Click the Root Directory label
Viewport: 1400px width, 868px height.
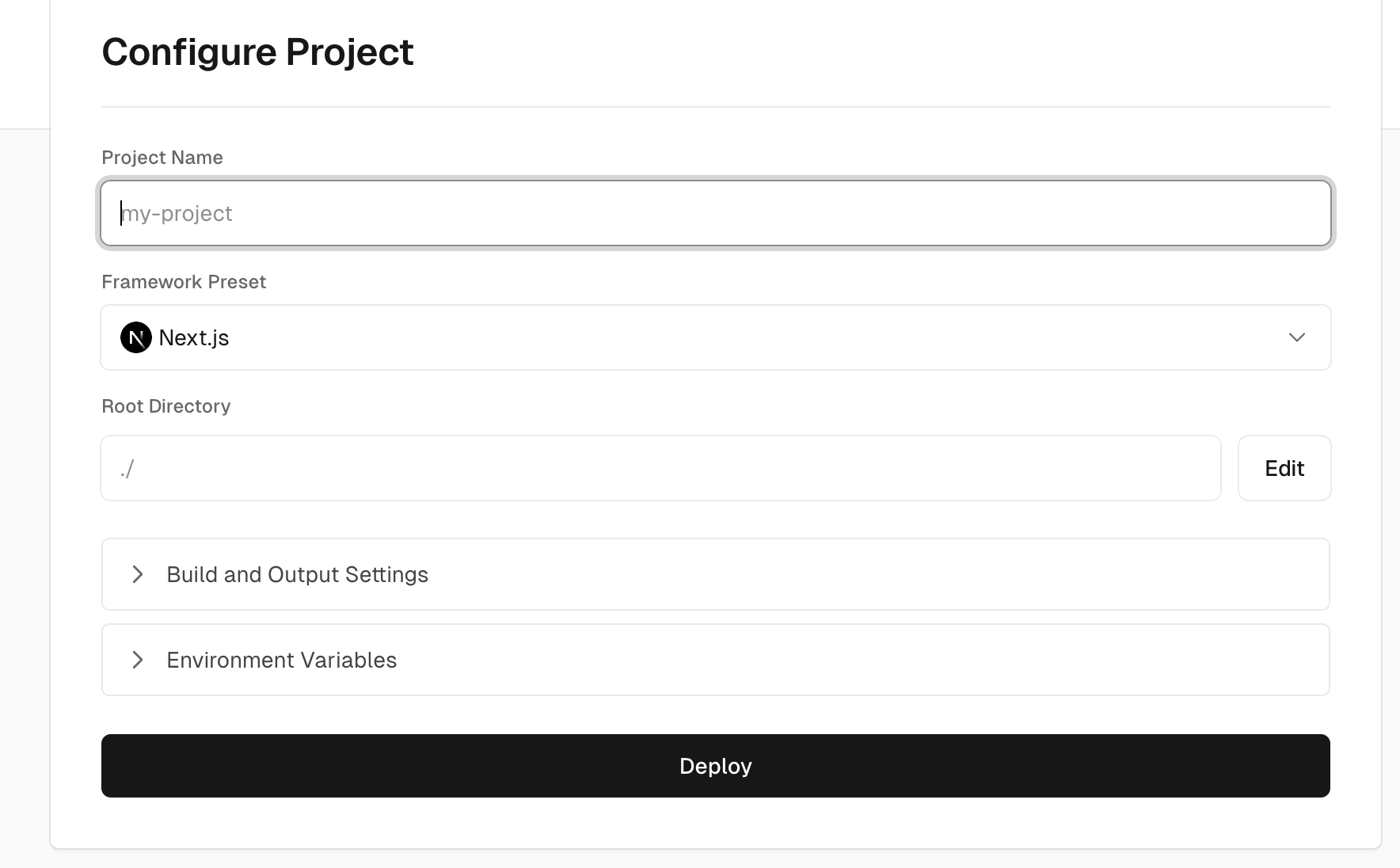tap(166, 406)
